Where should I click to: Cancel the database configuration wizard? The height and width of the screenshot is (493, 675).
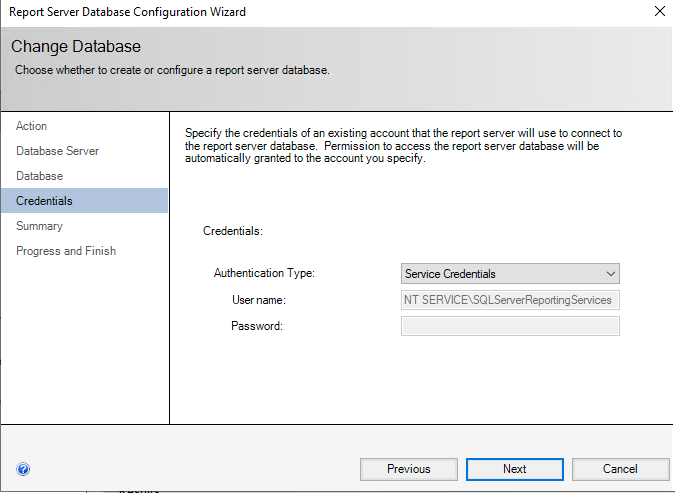coord(620,469)
